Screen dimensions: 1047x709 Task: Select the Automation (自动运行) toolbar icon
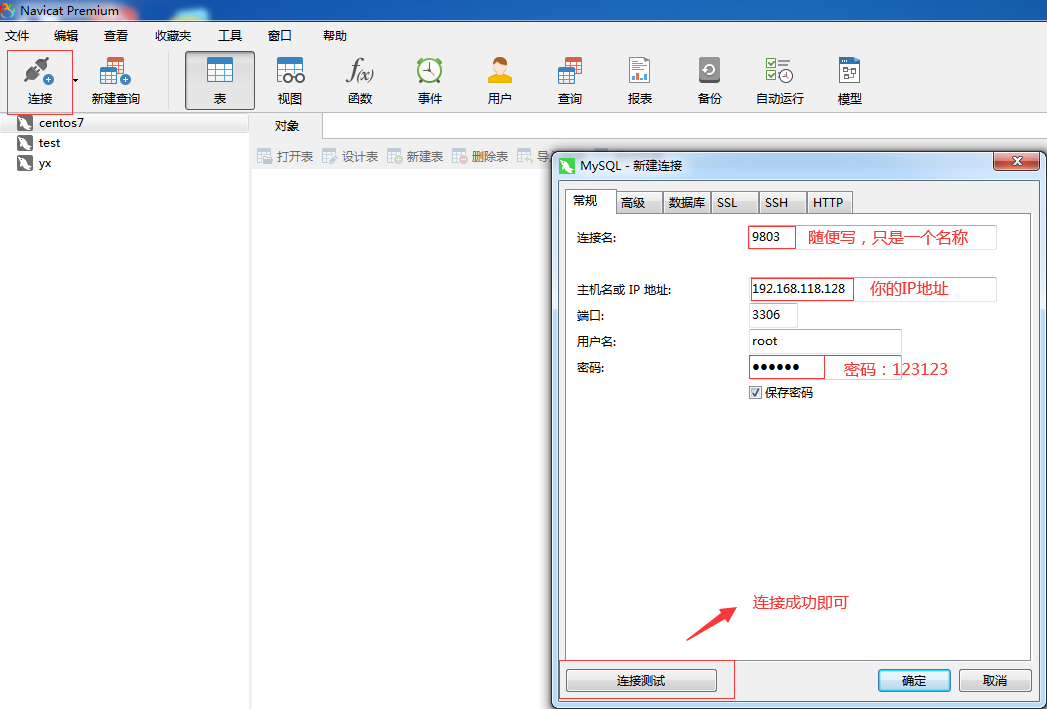pos(779,70)
